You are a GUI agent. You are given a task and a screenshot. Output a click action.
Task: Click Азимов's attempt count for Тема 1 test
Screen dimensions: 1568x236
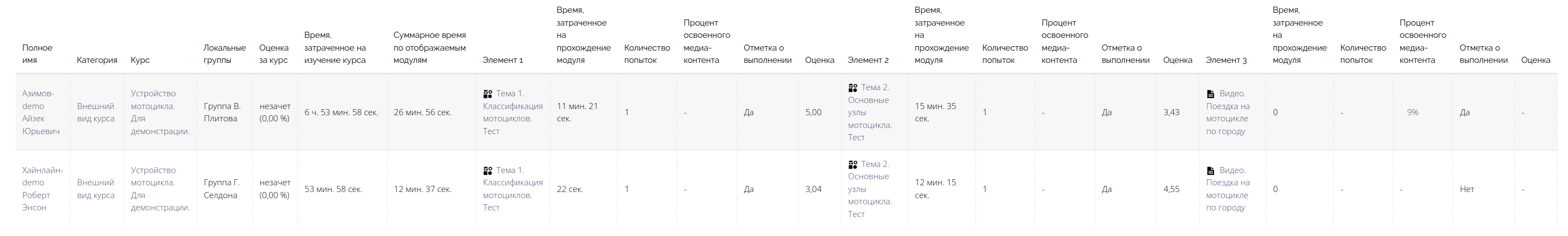627,112
